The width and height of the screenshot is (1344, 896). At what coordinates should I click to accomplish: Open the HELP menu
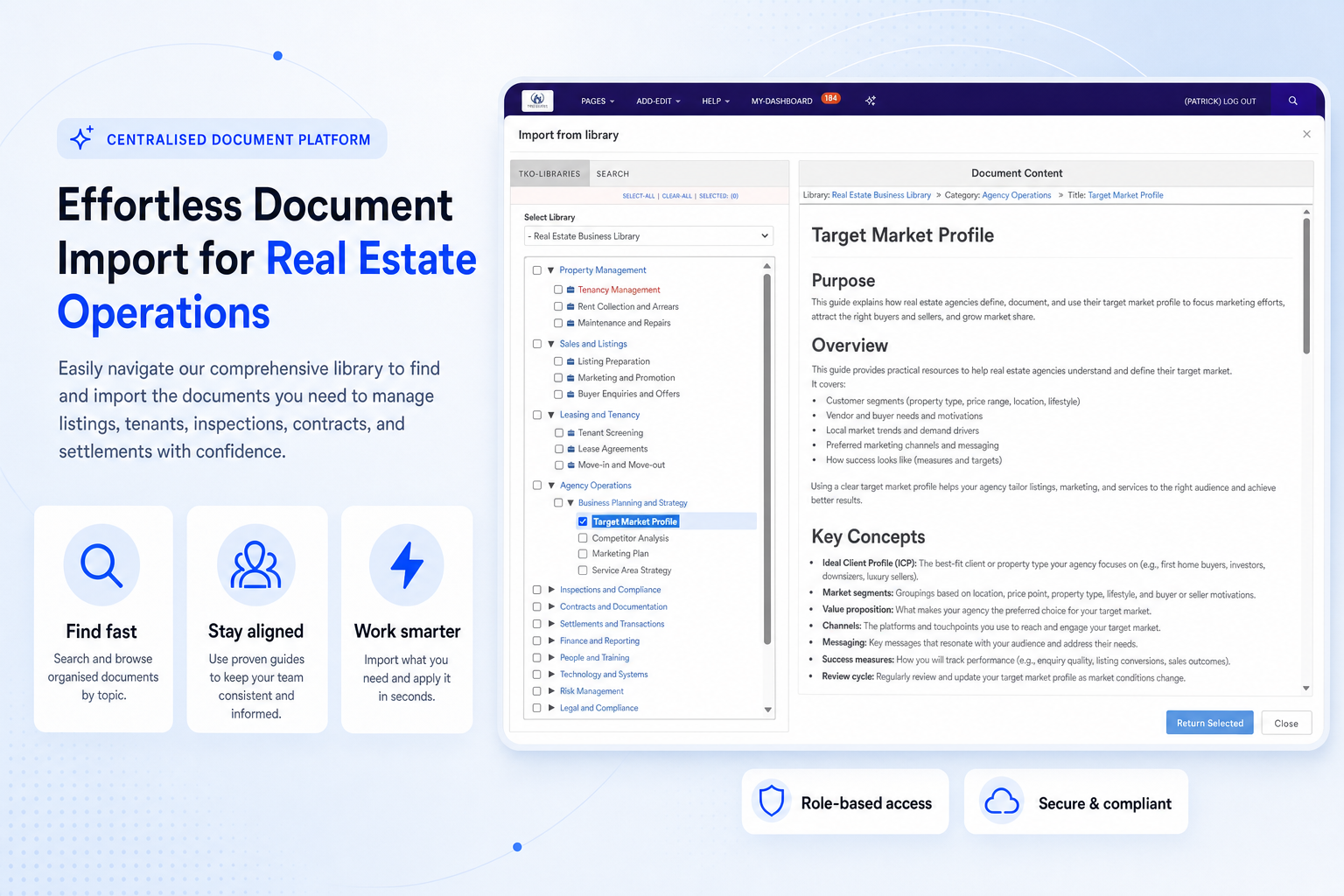(x=716, y=101)
